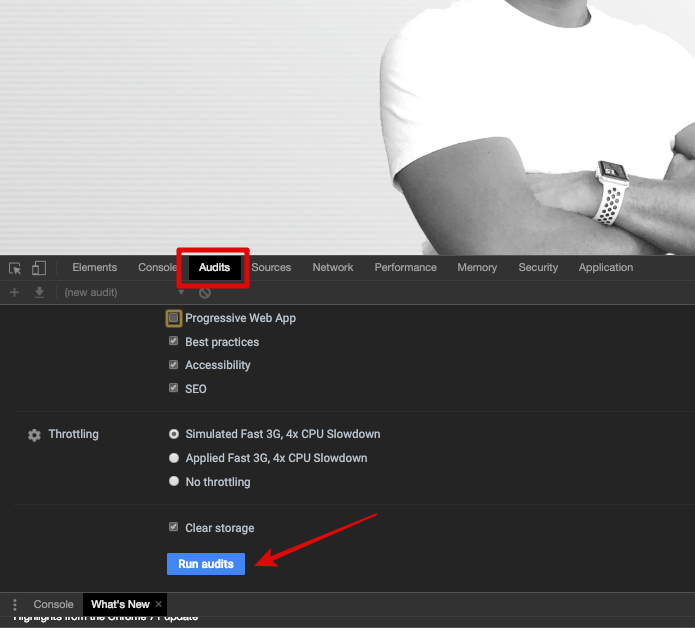Click the plus icon to add audit
Screen dimensions: 695x628
pyautogui.click(x=14, y=292)
